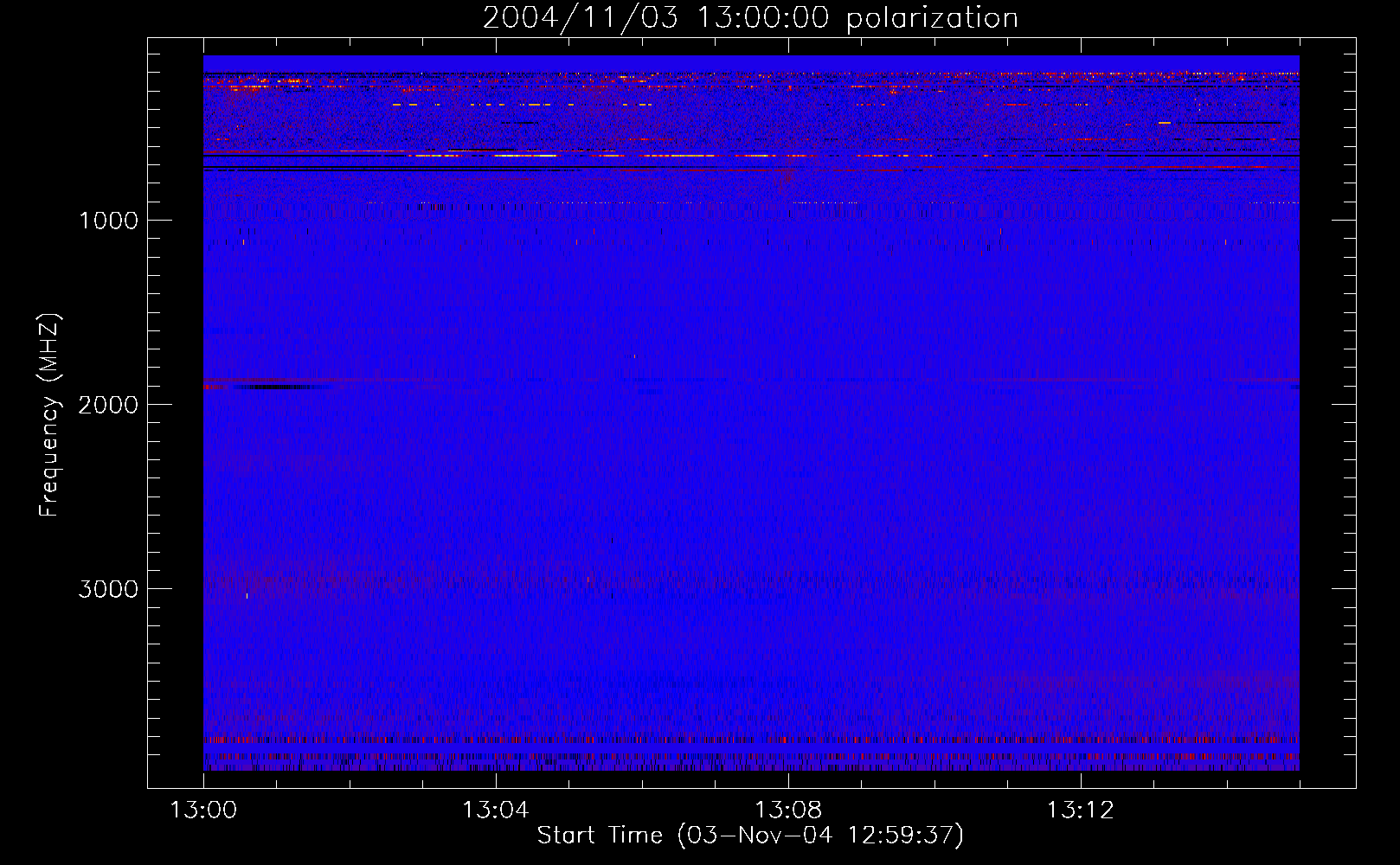1400x865 pixels.
Task: Click the 13:12 time tick label
Action: pyautogui.click(x=1081, y=811)
